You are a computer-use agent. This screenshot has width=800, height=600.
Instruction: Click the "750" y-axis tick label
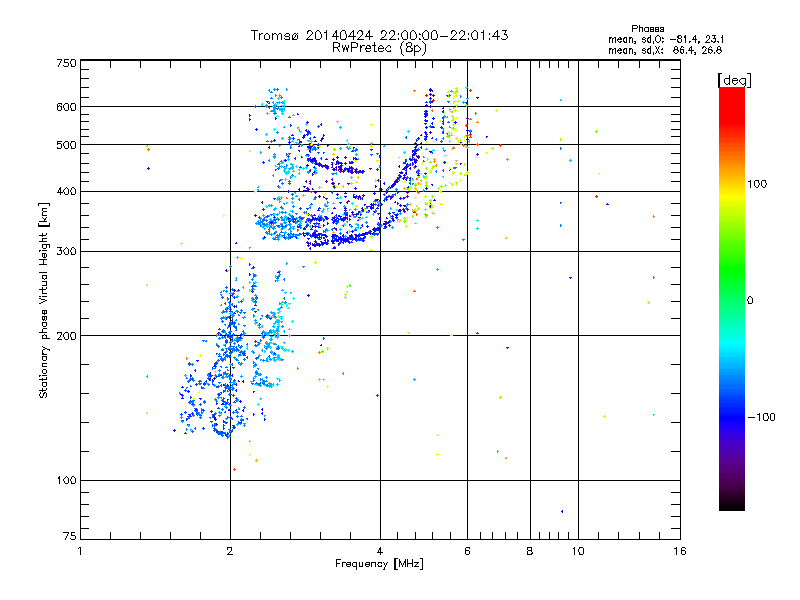tap(66, 63)
